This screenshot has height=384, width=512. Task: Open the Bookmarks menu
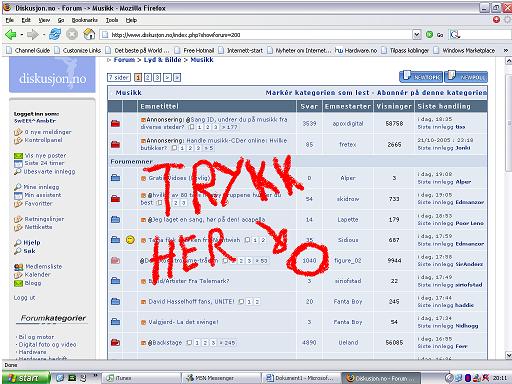(x=85, y=20)
